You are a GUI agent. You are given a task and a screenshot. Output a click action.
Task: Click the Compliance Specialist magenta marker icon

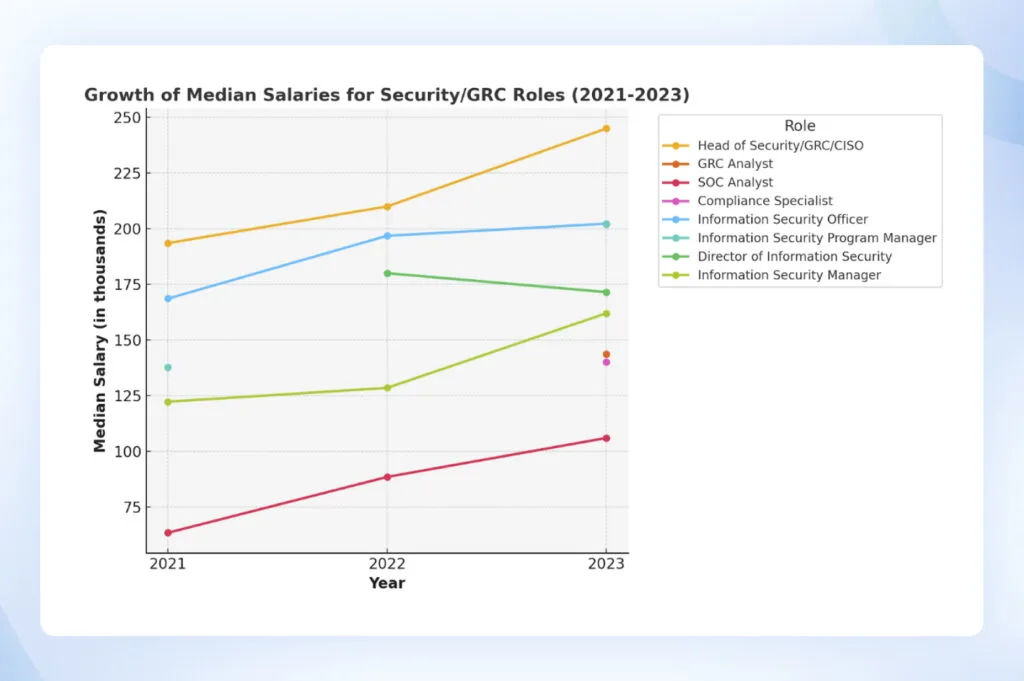675,200
